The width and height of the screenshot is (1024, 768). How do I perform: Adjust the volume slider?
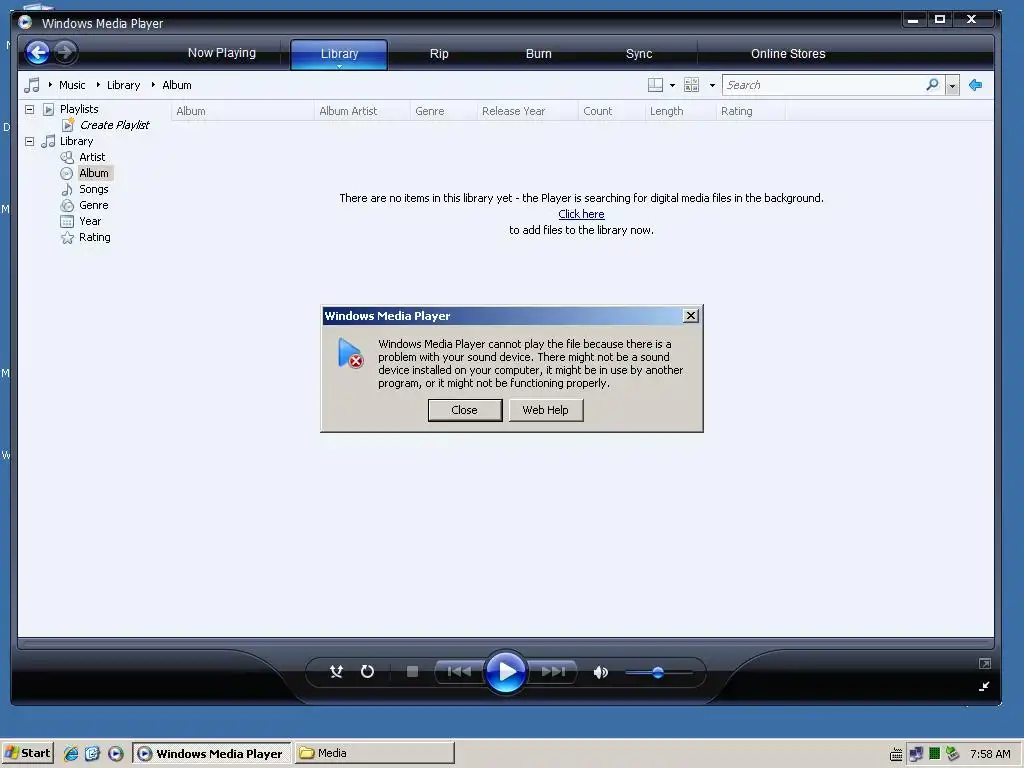tap(658, 672)
